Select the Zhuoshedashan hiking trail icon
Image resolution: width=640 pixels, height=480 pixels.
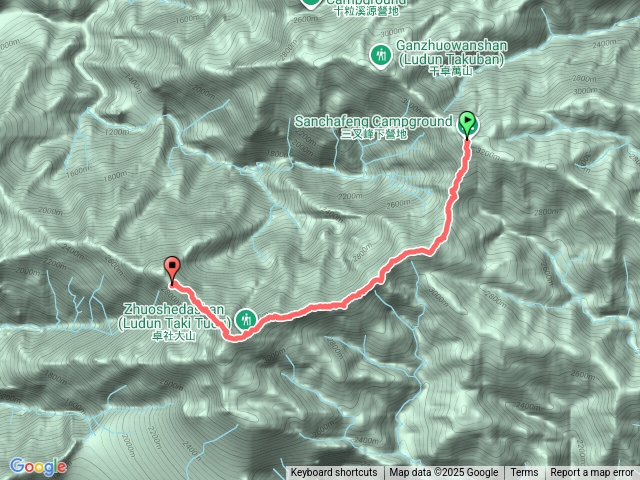pyautogui.click(x=245, y=319)
